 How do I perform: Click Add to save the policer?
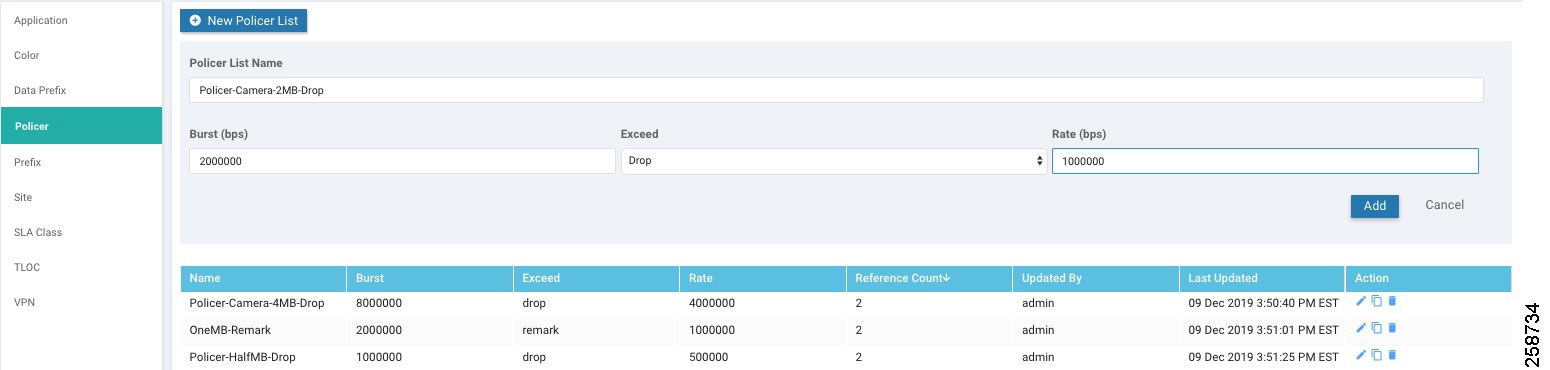tap(1374, 205)
